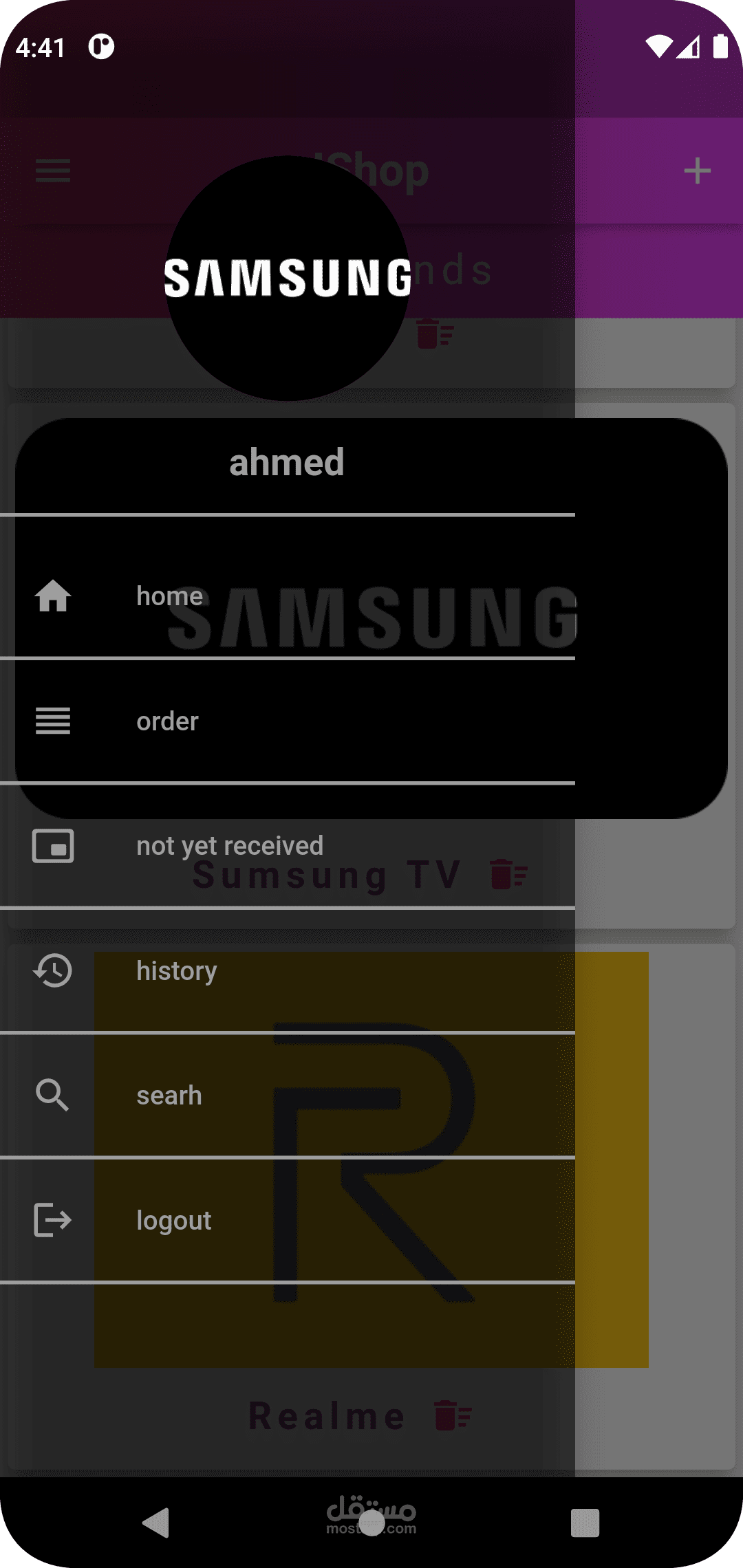Delete the Realme brand via trash icon
Image resolution: width=743 pixels, height=1568 pixels.
[453, 1416]
